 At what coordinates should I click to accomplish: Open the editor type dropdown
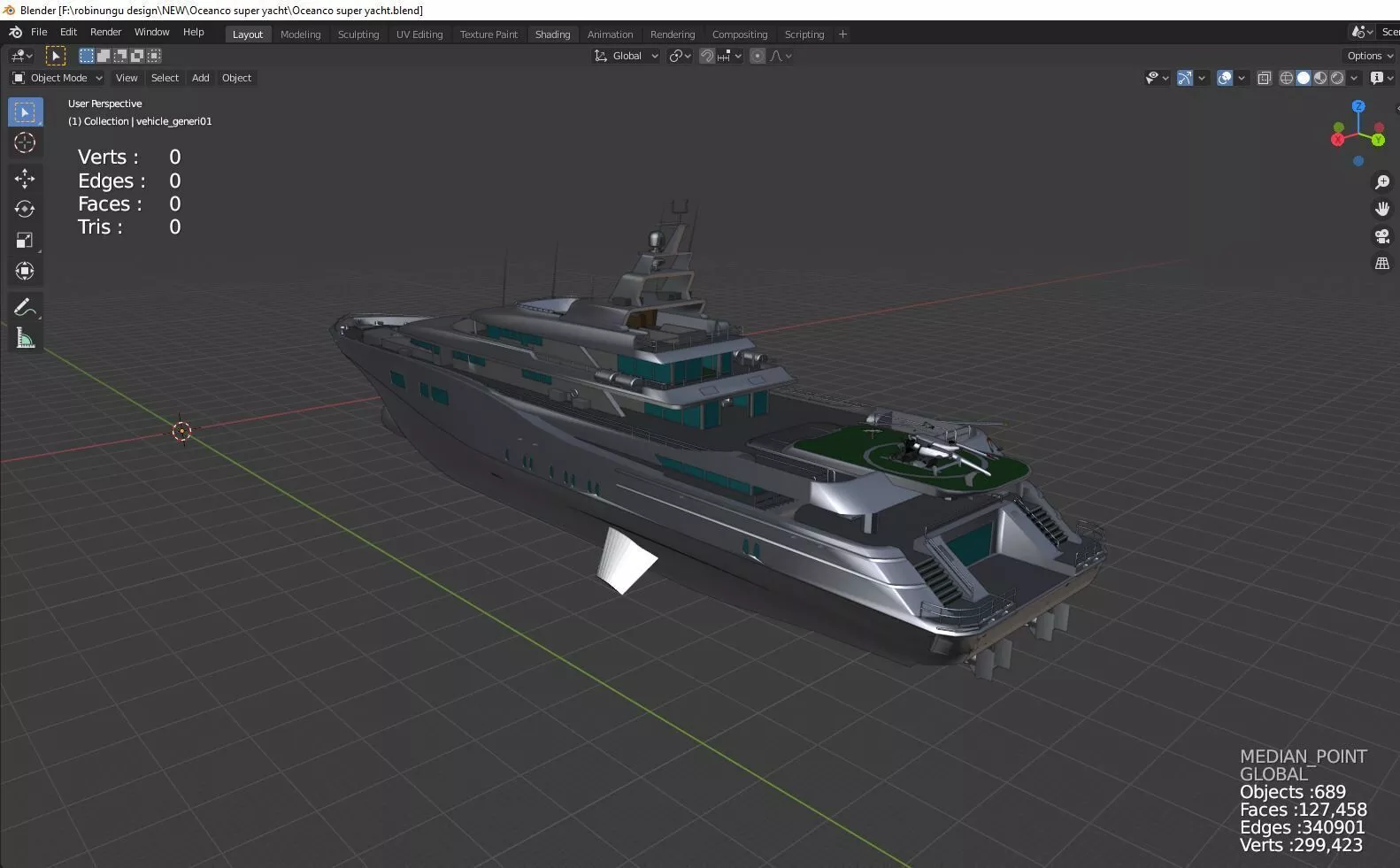click(21, 56)
